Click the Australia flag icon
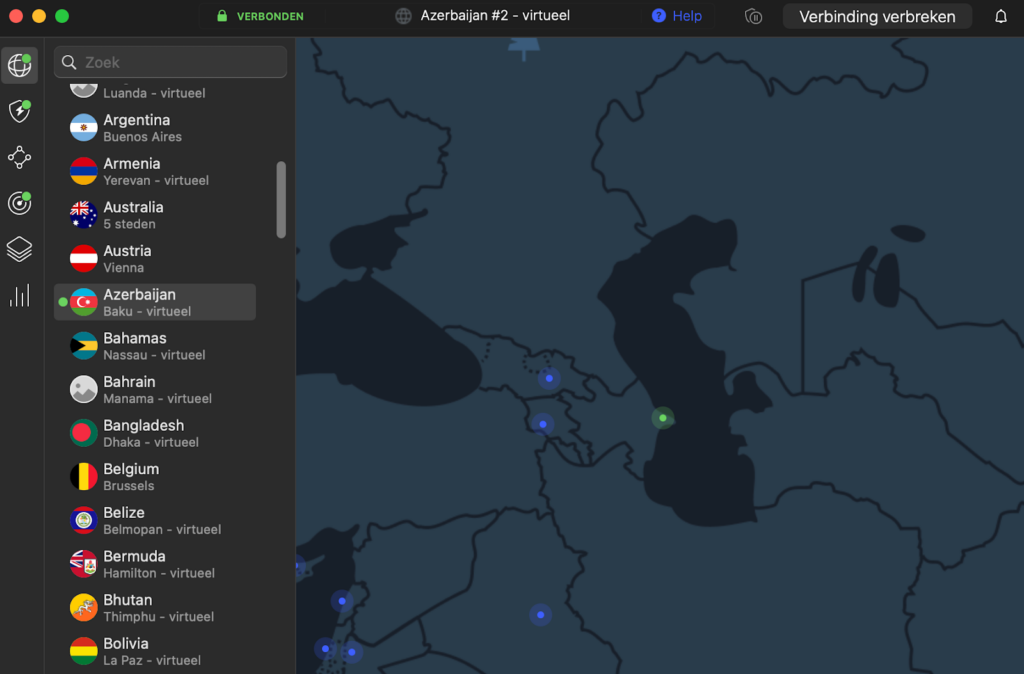The height and width of the screenshot is (674, 1024). pyautogui.click(x=84, y=215)
